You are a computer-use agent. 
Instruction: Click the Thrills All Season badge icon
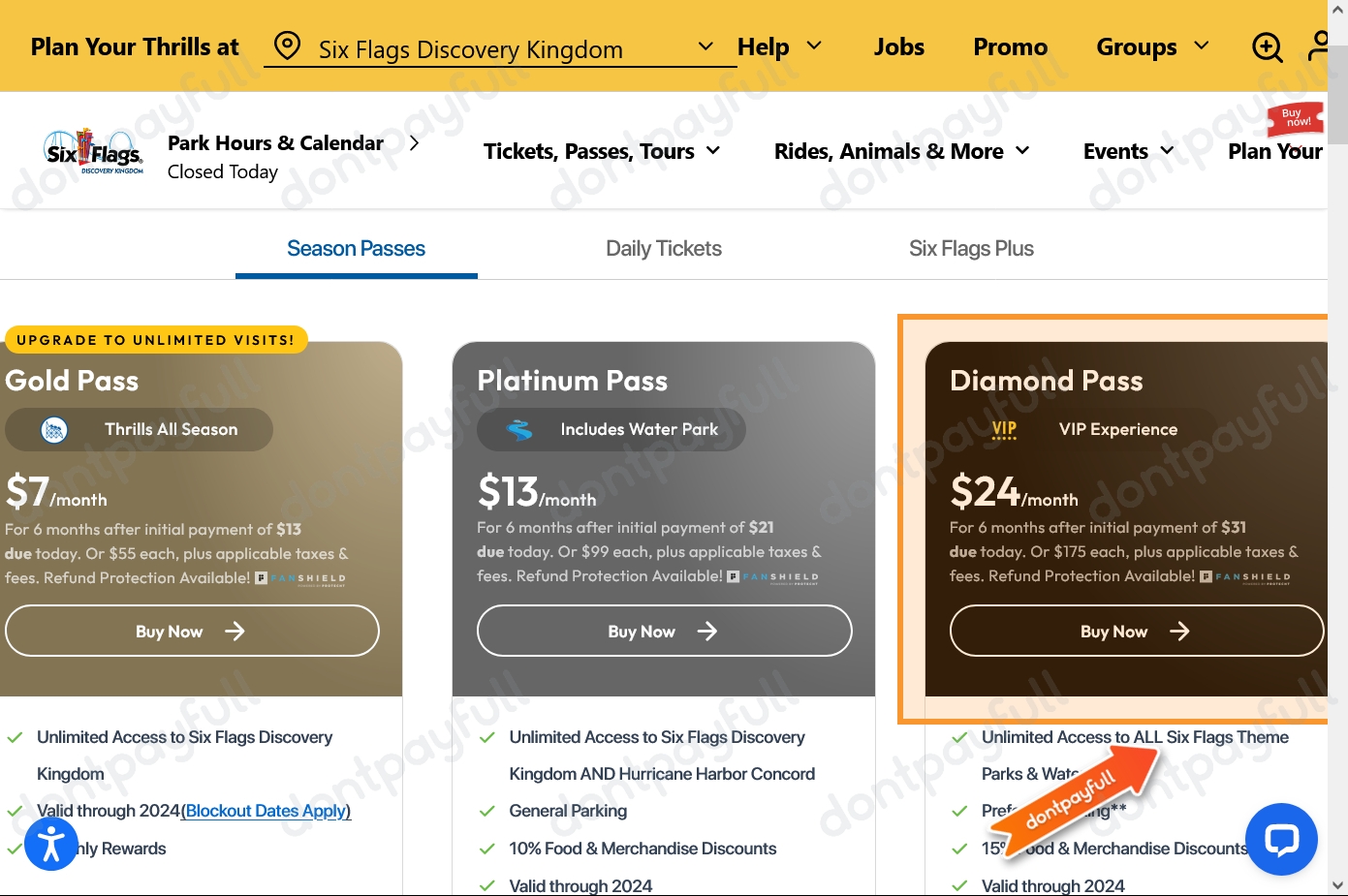[x=55, y=429]
